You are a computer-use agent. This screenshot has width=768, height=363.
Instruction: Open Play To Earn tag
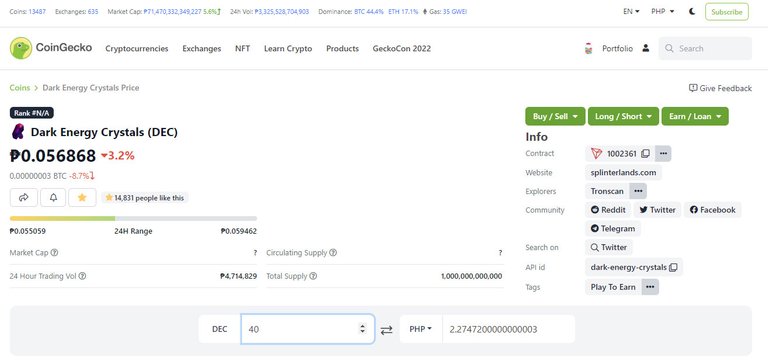point(613,287)
